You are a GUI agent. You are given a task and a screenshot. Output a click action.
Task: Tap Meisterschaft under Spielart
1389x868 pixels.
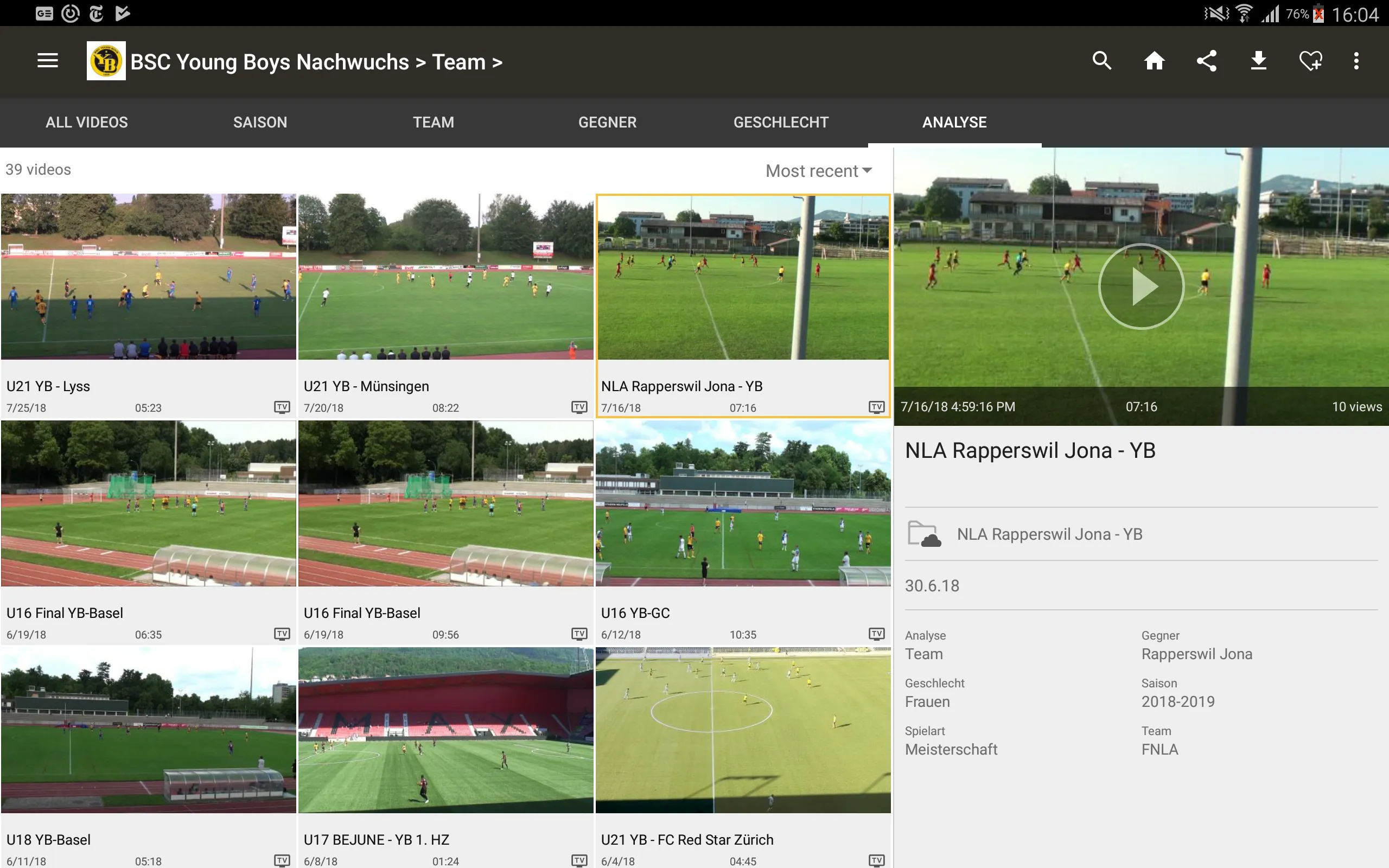pyautogui.click(x=951, y=749)
